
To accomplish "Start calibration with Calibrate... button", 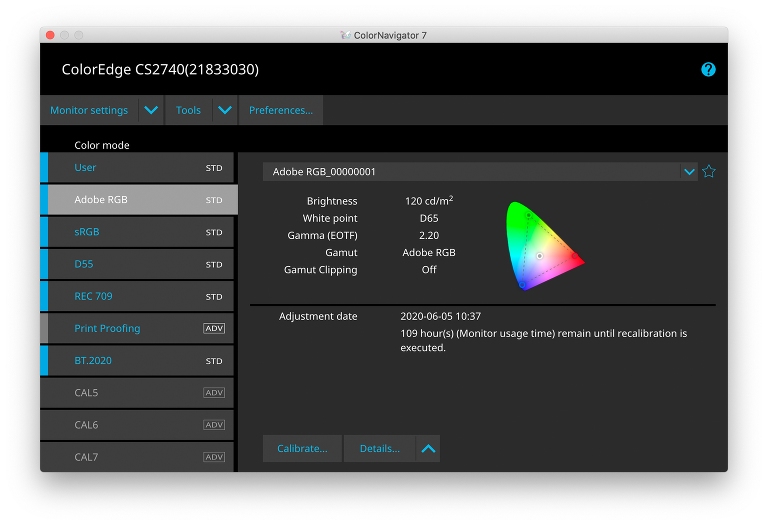I will tap(302, 449).
